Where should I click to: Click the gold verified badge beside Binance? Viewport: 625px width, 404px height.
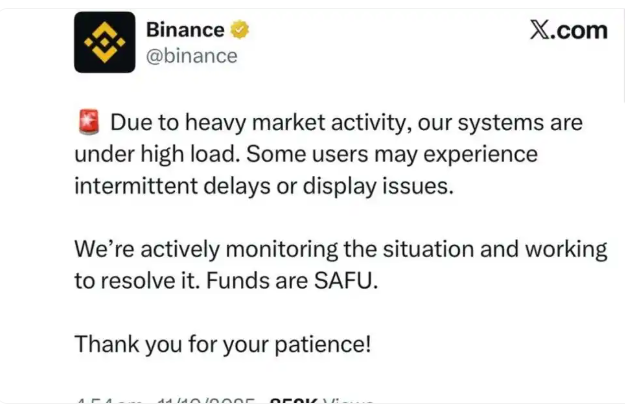(x=240, y=30)
